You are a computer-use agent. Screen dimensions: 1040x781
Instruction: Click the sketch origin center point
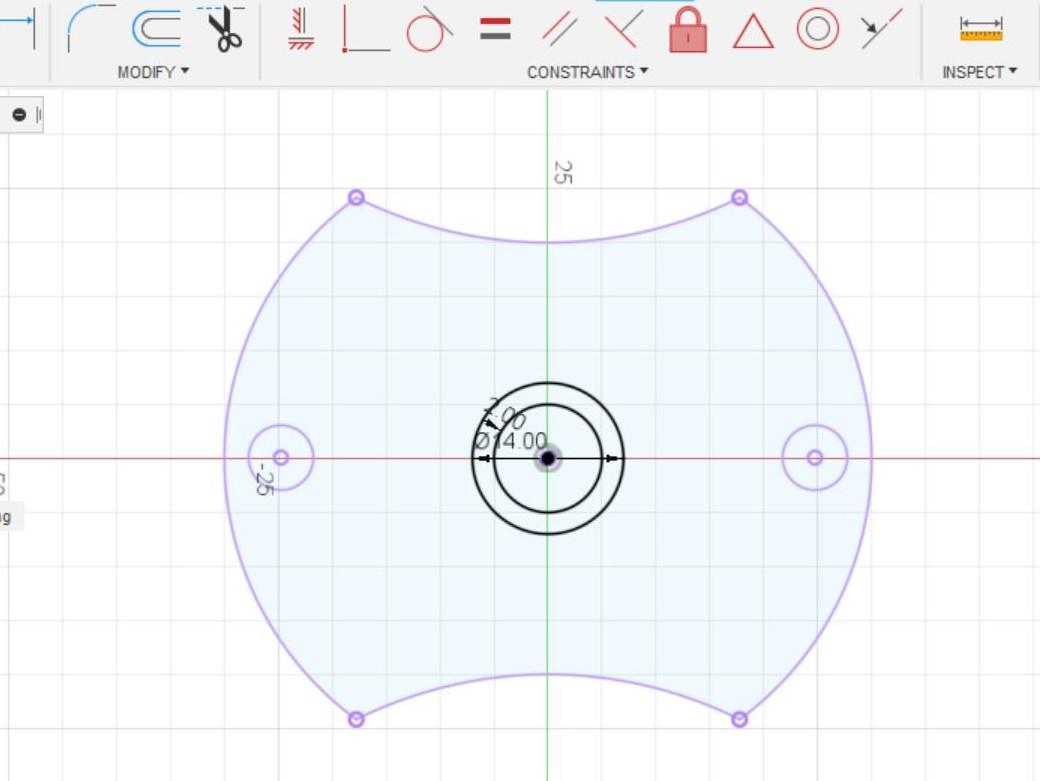point(547,458)
